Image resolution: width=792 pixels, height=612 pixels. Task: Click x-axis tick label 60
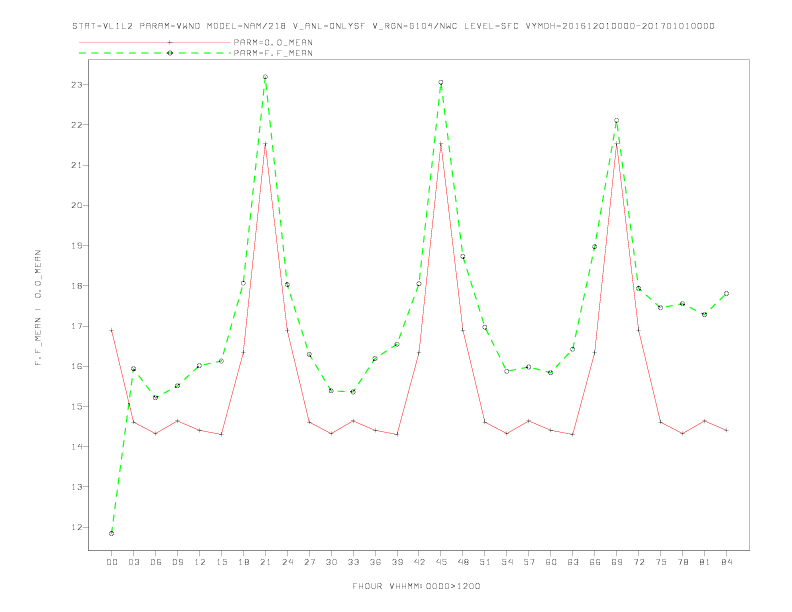pos(551,562)
